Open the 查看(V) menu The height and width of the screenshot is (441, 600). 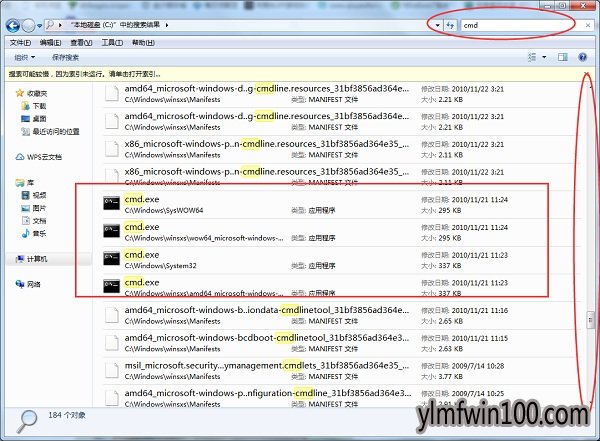coord(81,42)
